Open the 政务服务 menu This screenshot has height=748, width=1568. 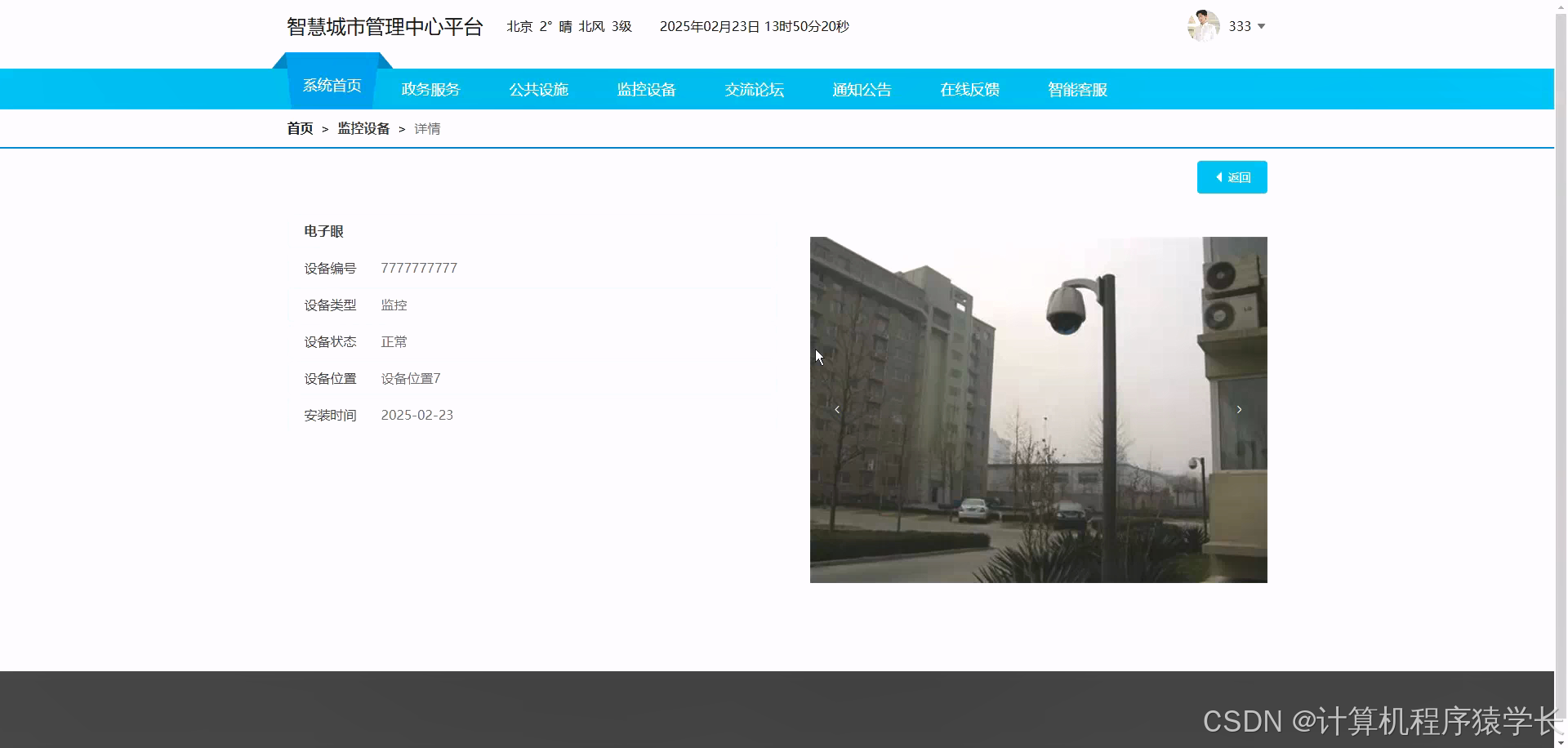click(430, 89)
